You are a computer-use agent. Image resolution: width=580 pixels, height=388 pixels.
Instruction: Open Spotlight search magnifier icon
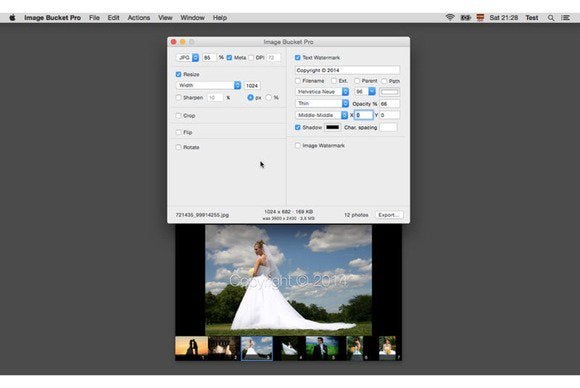tap(551, 18)
